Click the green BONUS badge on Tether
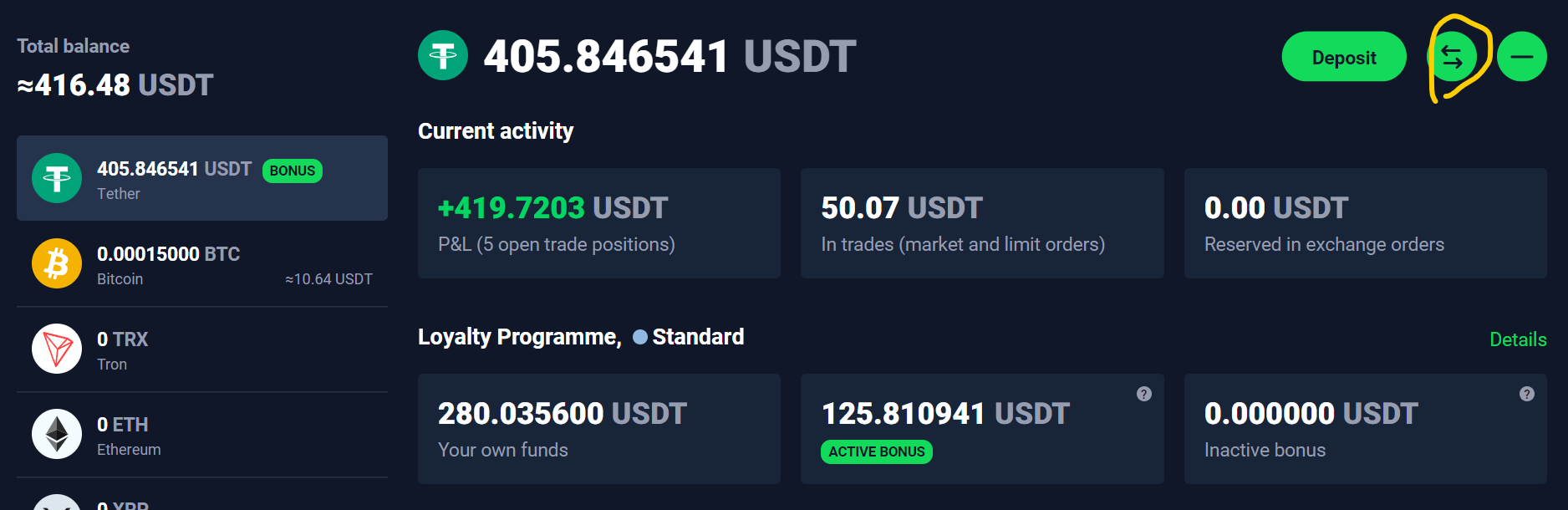This screenshot has height=510, width=1568. click(293, 171)
